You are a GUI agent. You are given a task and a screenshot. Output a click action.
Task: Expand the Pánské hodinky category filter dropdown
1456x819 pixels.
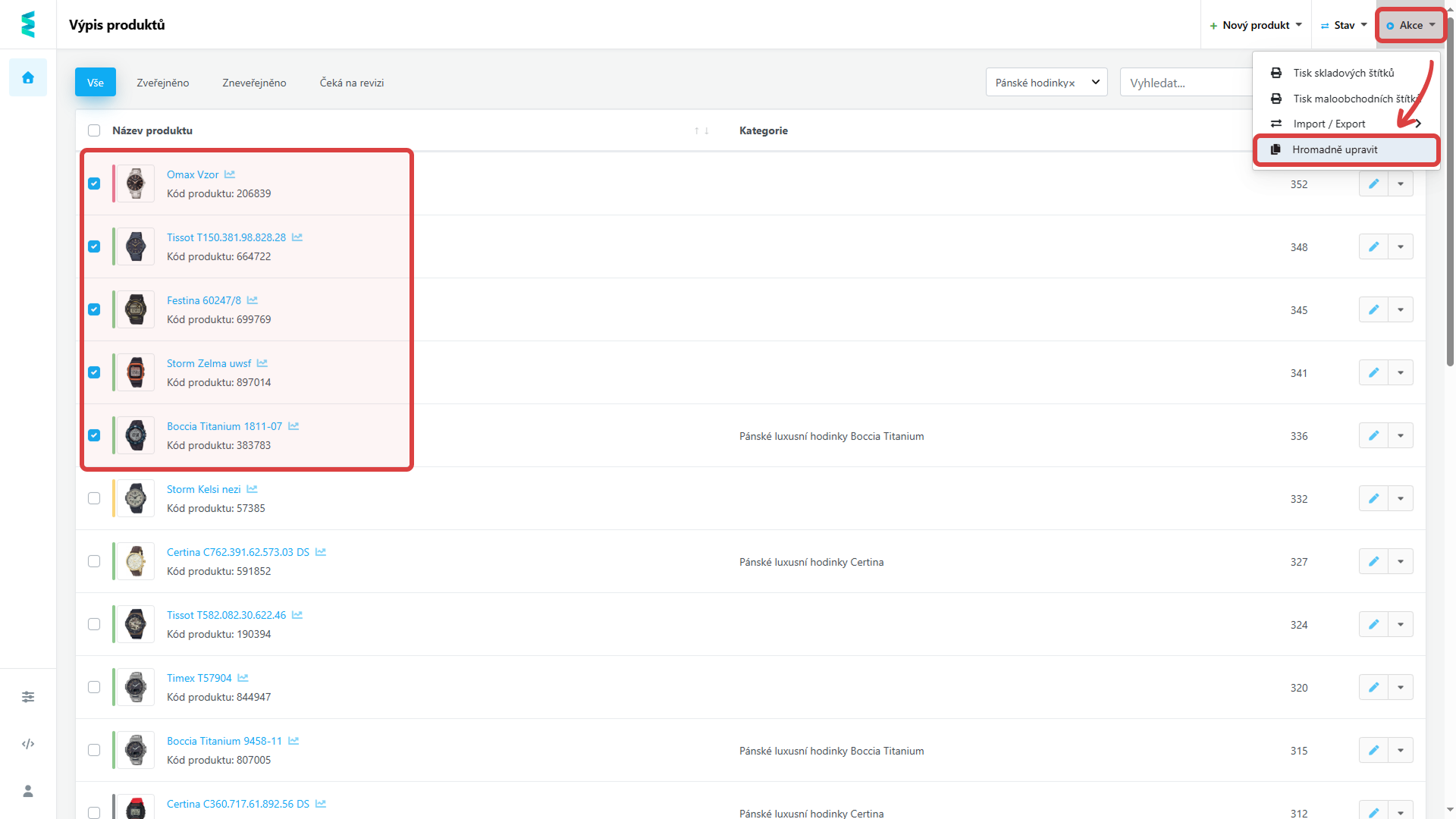point(1095,83)
